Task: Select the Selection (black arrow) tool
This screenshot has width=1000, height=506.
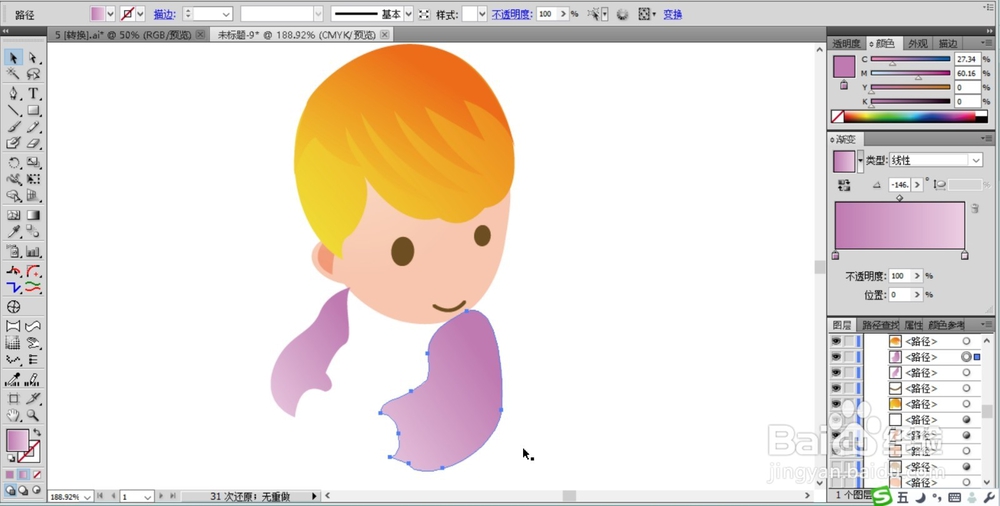Action: 13,58
